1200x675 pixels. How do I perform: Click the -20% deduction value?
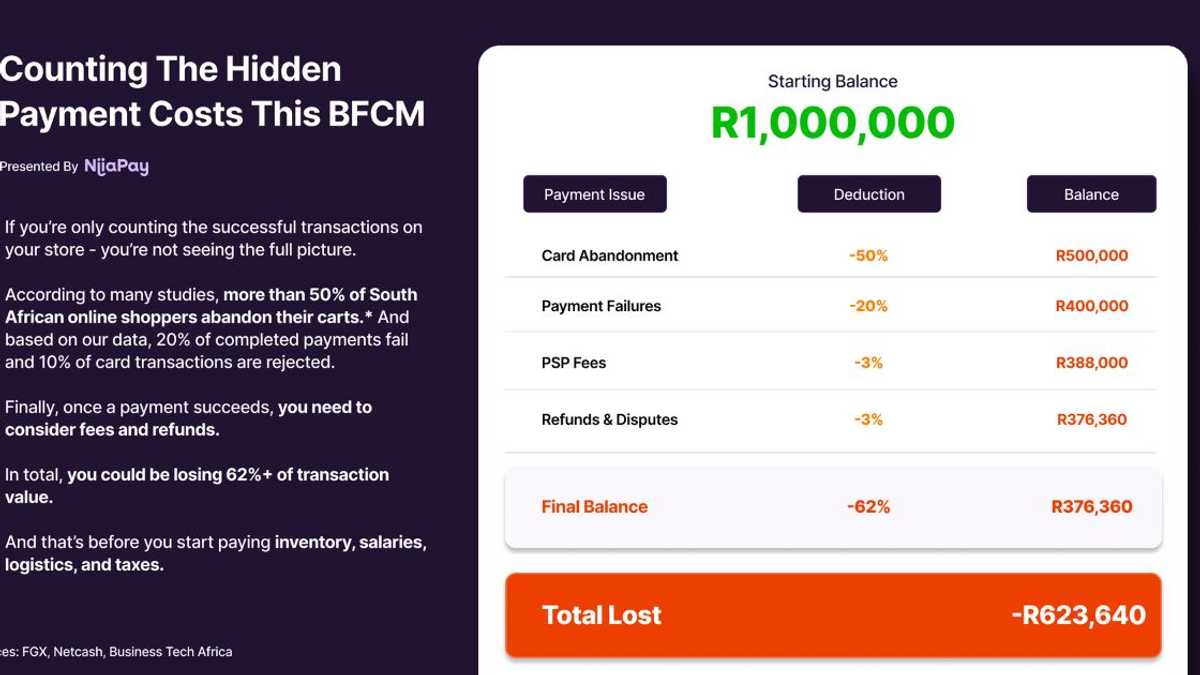click(868, 306)
